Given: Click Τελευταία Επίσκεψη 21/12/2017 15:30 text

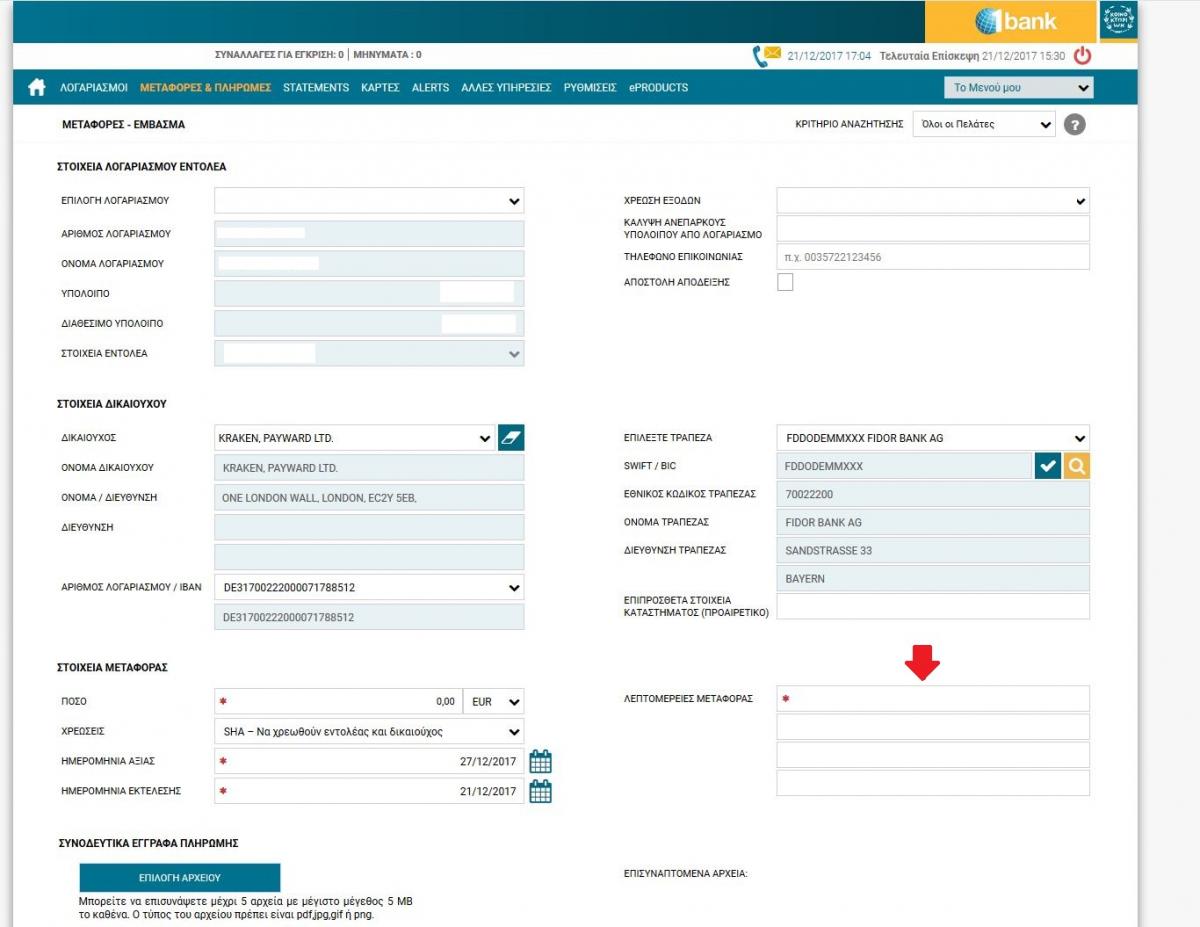Looking at the screenshot, I should 972,56.
